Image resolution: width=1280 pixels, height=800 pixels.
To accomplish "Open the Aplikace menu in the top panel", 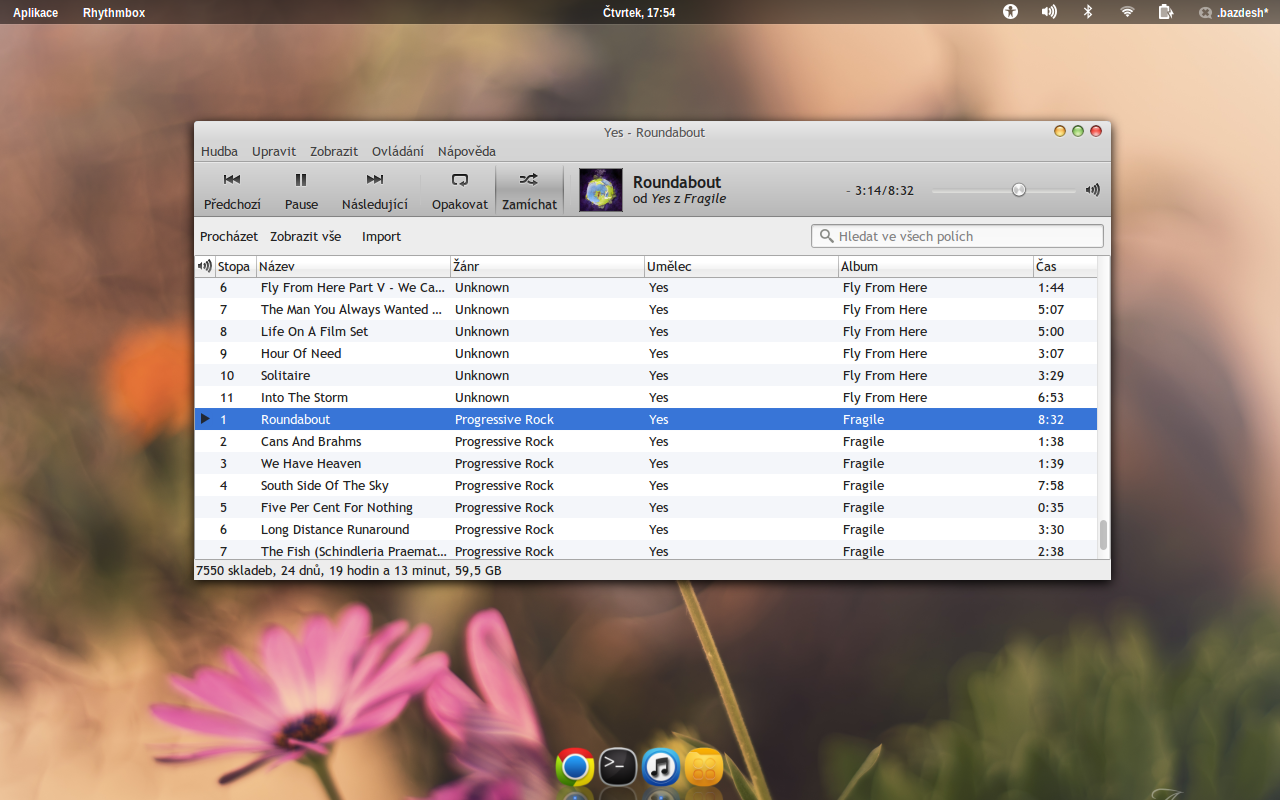I will pos(36,12).
